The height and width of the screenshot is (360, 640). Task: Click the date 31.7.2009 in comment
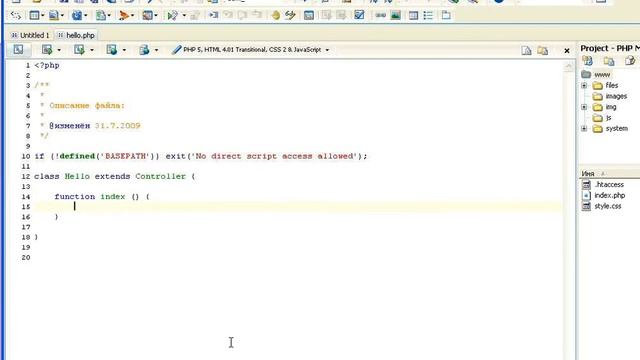tap(118, 126)
